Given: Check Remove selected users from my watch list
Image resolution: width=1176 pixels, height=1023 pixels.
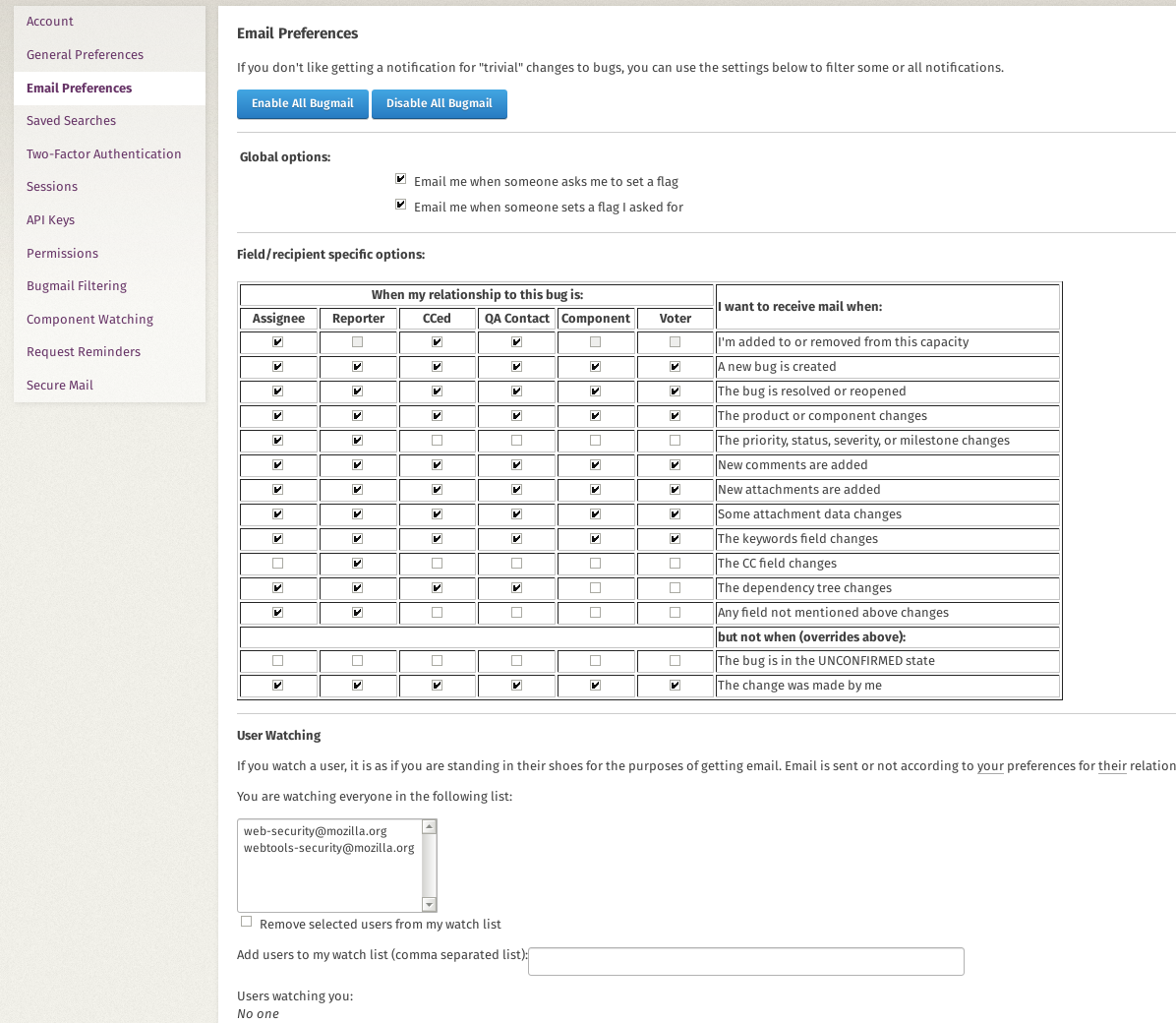Looking at the screenshot, I should tap(246, 922).
